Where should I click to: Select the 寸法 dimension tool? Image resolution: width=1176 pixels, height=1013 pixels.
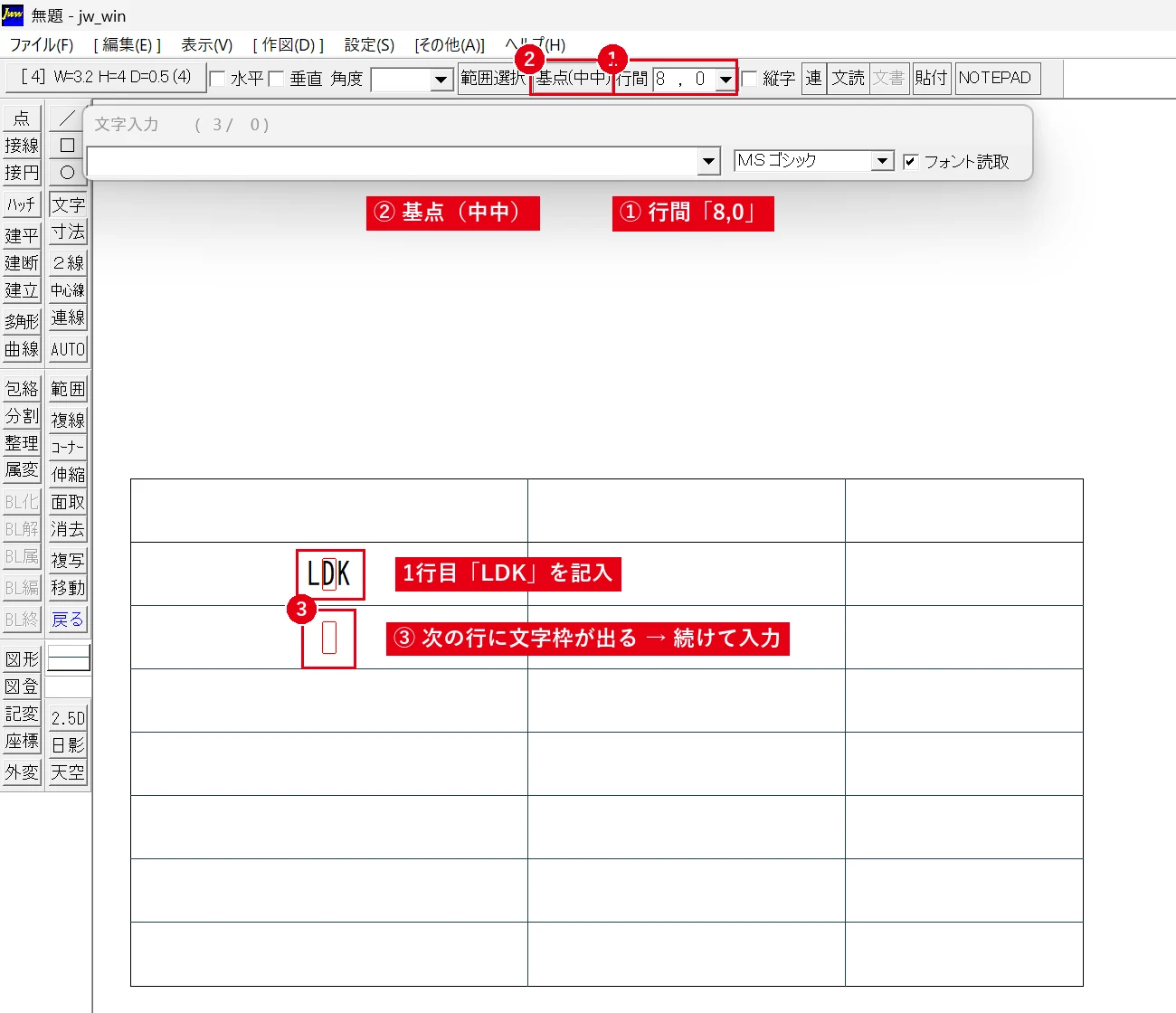tap(68, 232)
